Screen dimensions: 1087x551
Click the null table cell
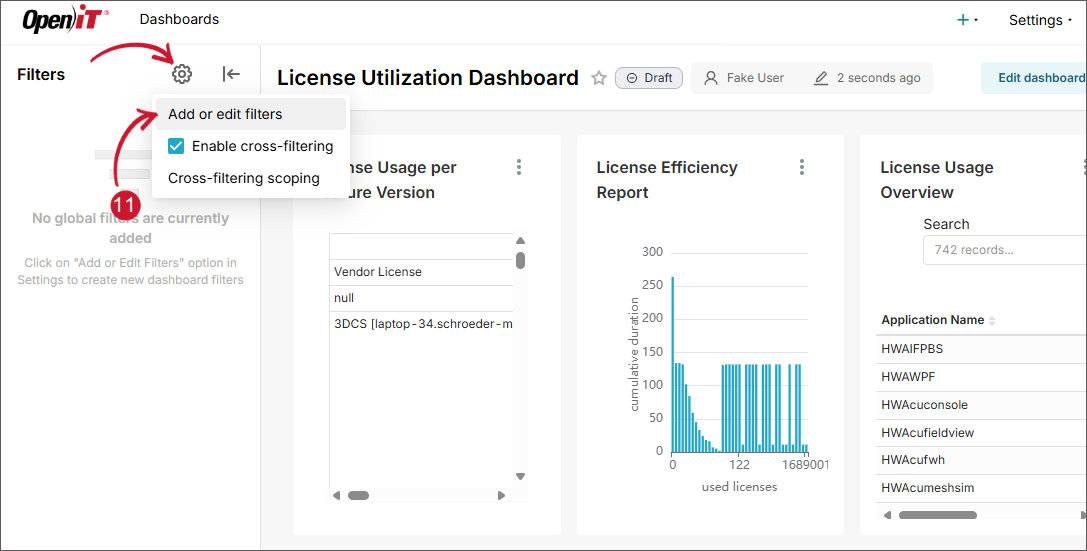[421, 298]
